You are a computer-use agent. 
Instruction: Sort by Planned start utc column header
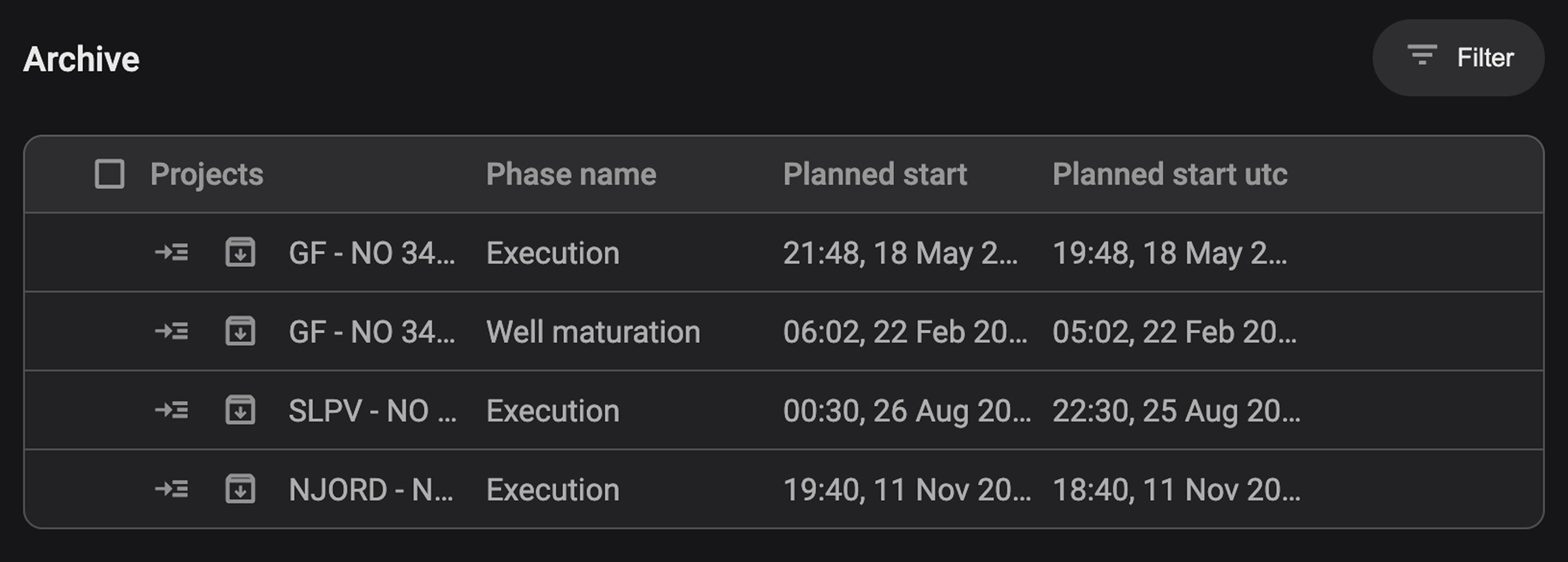tap(1169, 174)
